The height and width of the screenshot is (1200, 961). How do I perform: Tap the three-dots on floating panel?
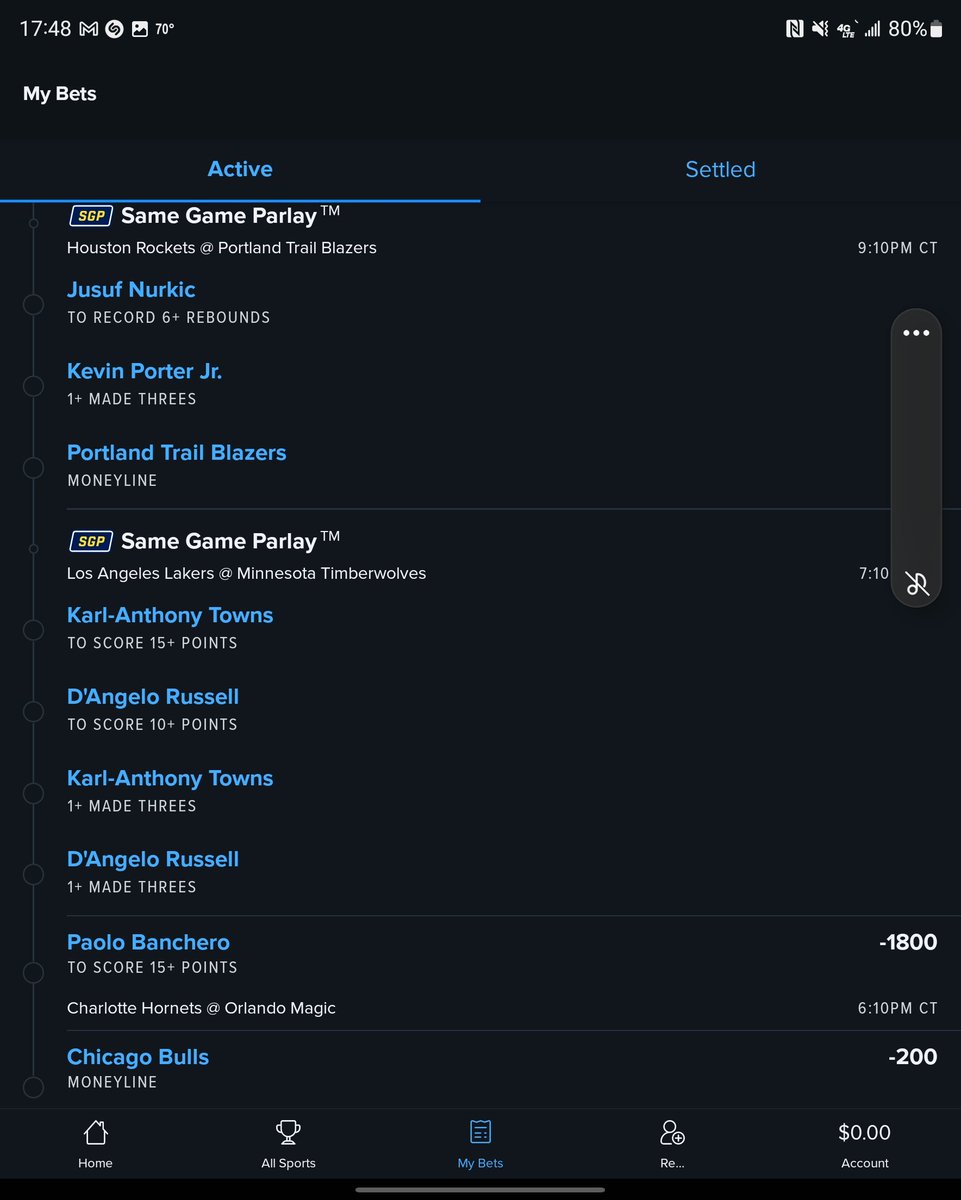(x=916, y=333)
